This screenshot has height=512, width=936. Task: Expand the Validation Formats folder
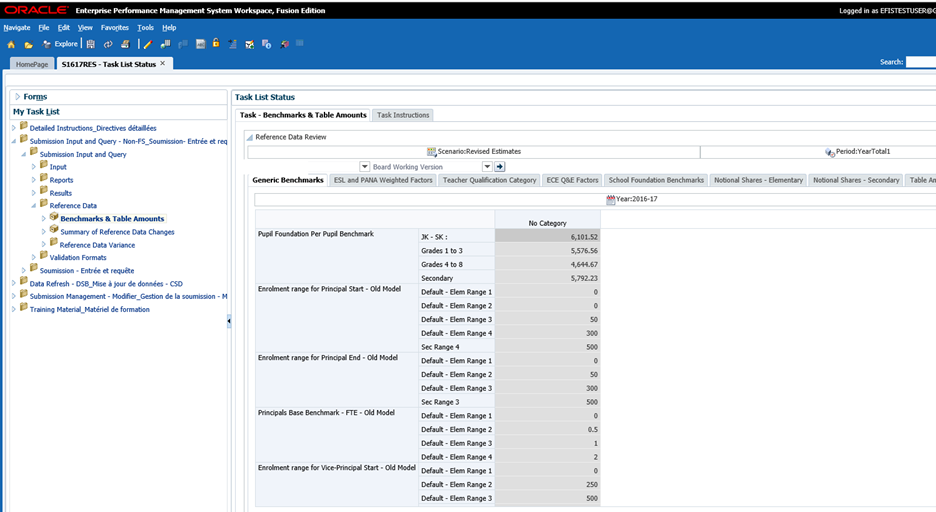click(x=34, y=257)
